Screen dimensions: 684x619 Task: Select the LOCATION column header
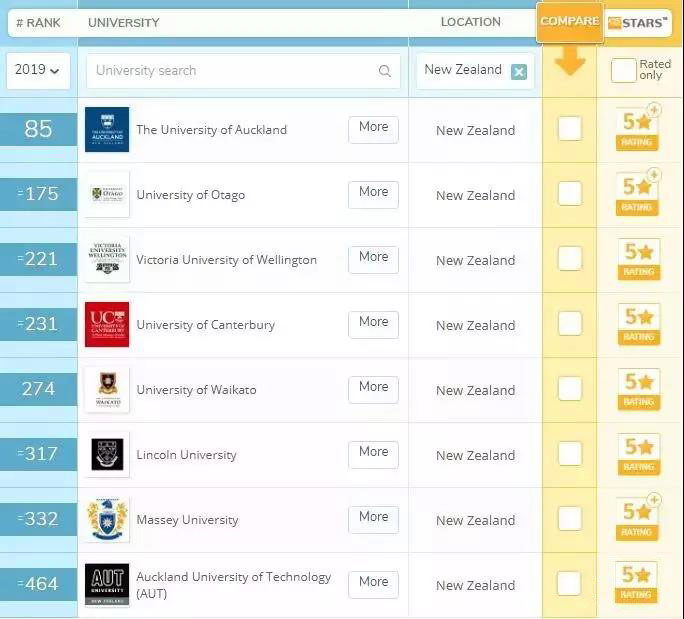click(x=471, y=22)
